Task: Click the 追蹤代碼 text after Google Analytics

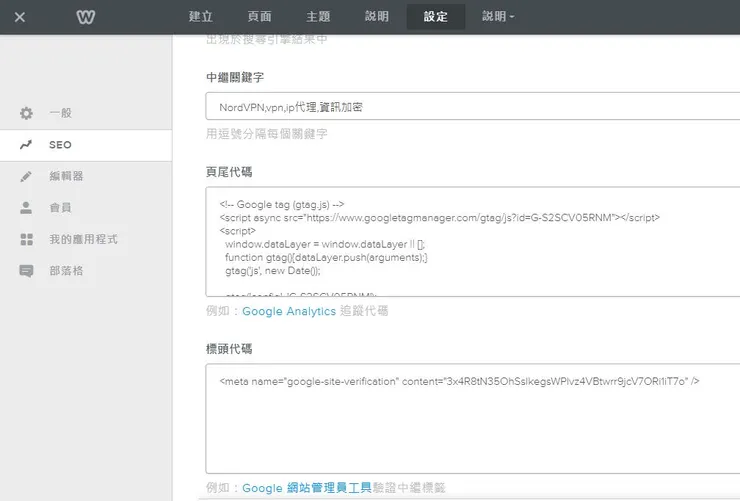Action: click(x=364, y=311)
